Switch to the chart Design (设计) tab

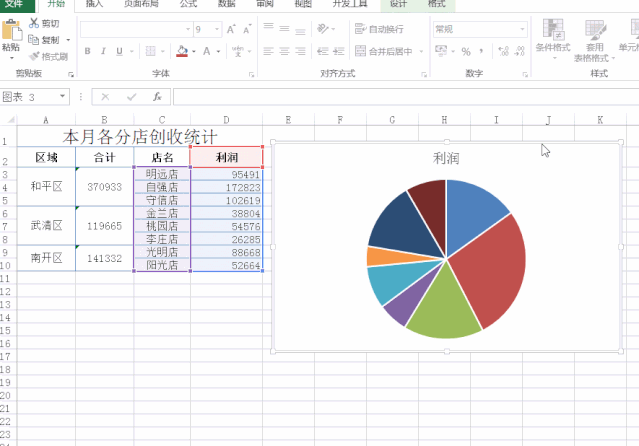coord(398,4)
